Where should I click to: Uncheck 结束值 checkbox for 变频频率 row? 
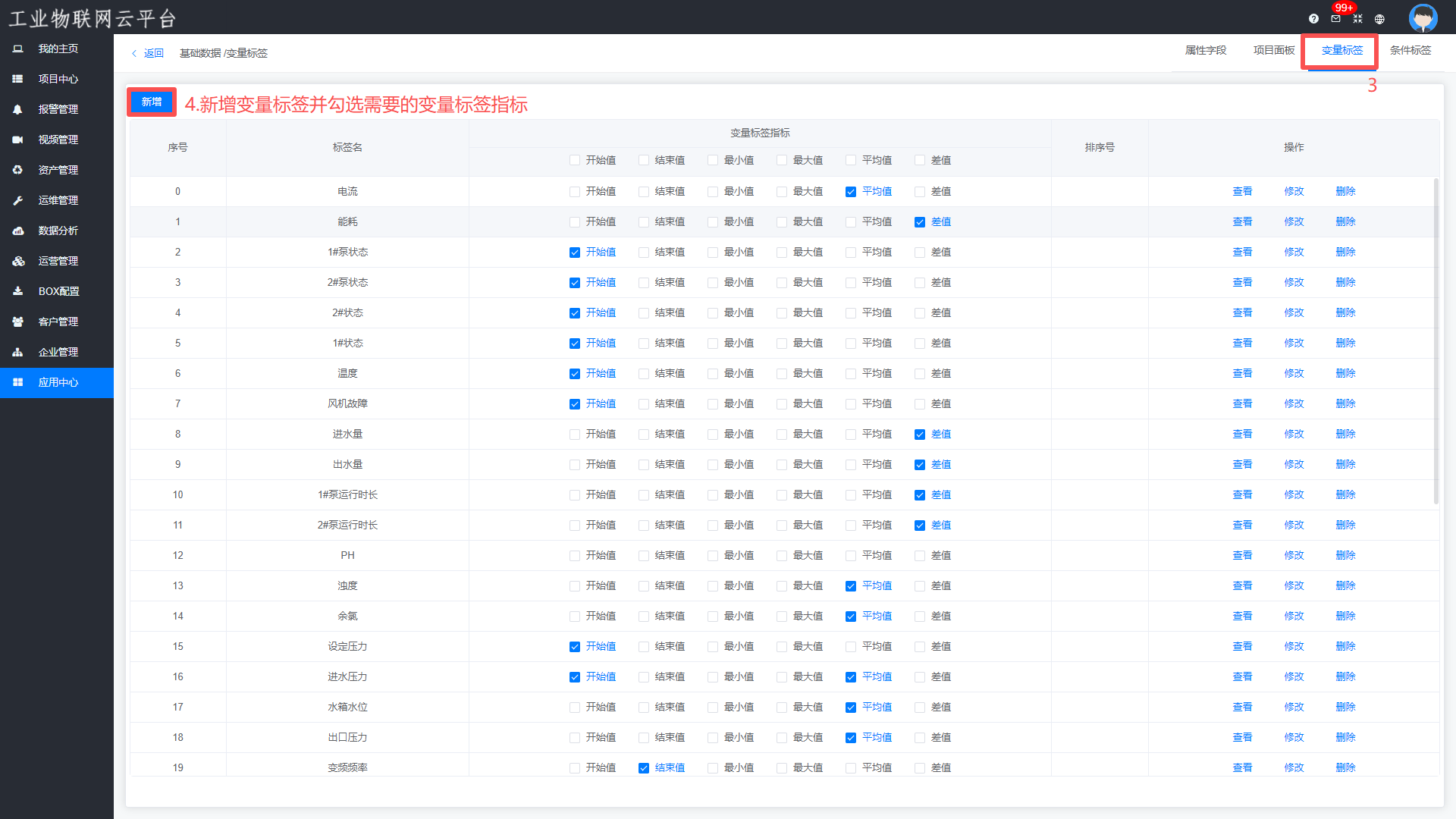coord(644,768)
